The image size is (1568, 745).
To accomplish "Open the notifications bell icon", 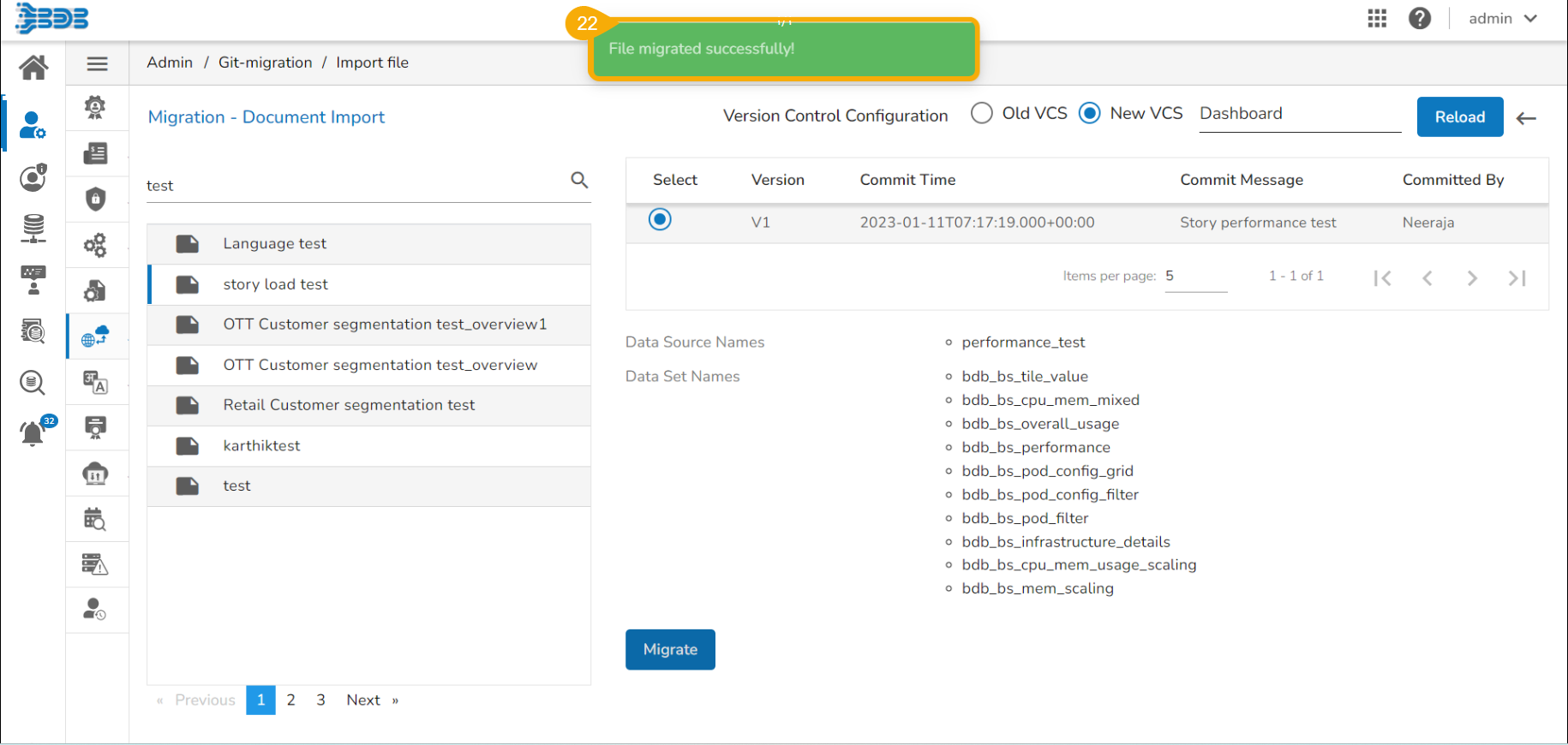I will tap(33, 433).
